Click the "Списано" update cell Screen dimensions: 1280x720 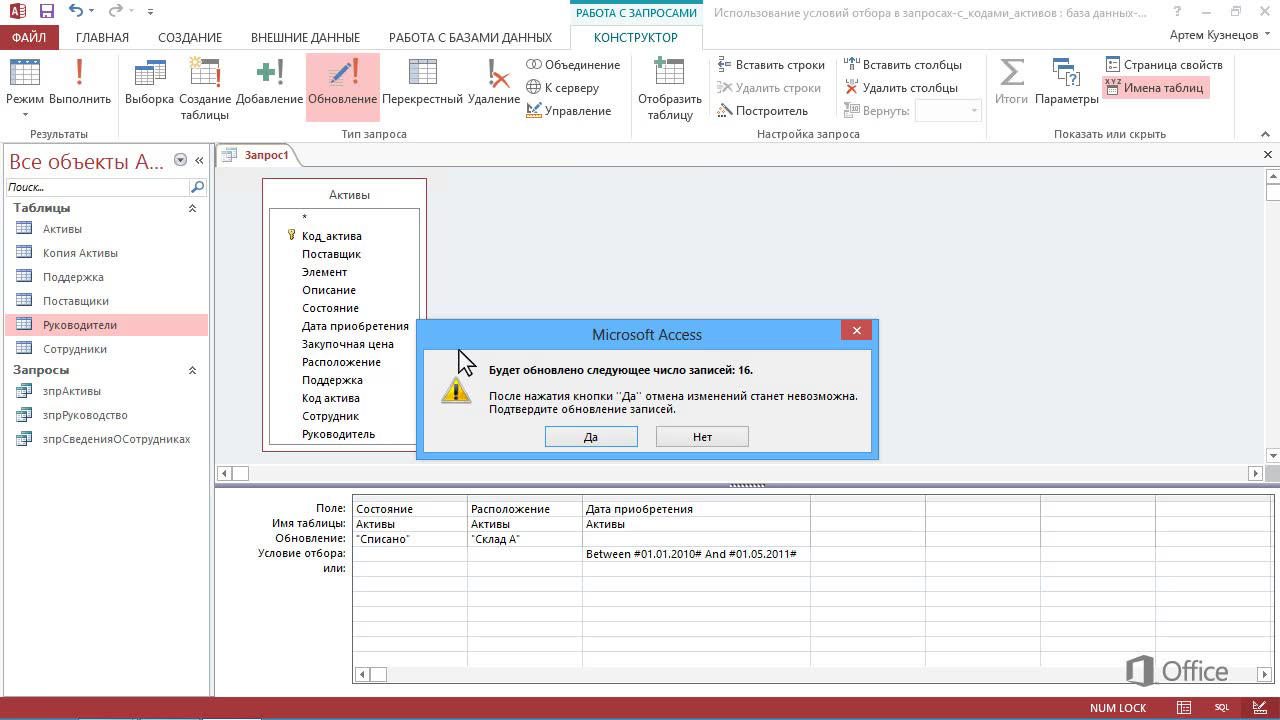click(410, 539)
